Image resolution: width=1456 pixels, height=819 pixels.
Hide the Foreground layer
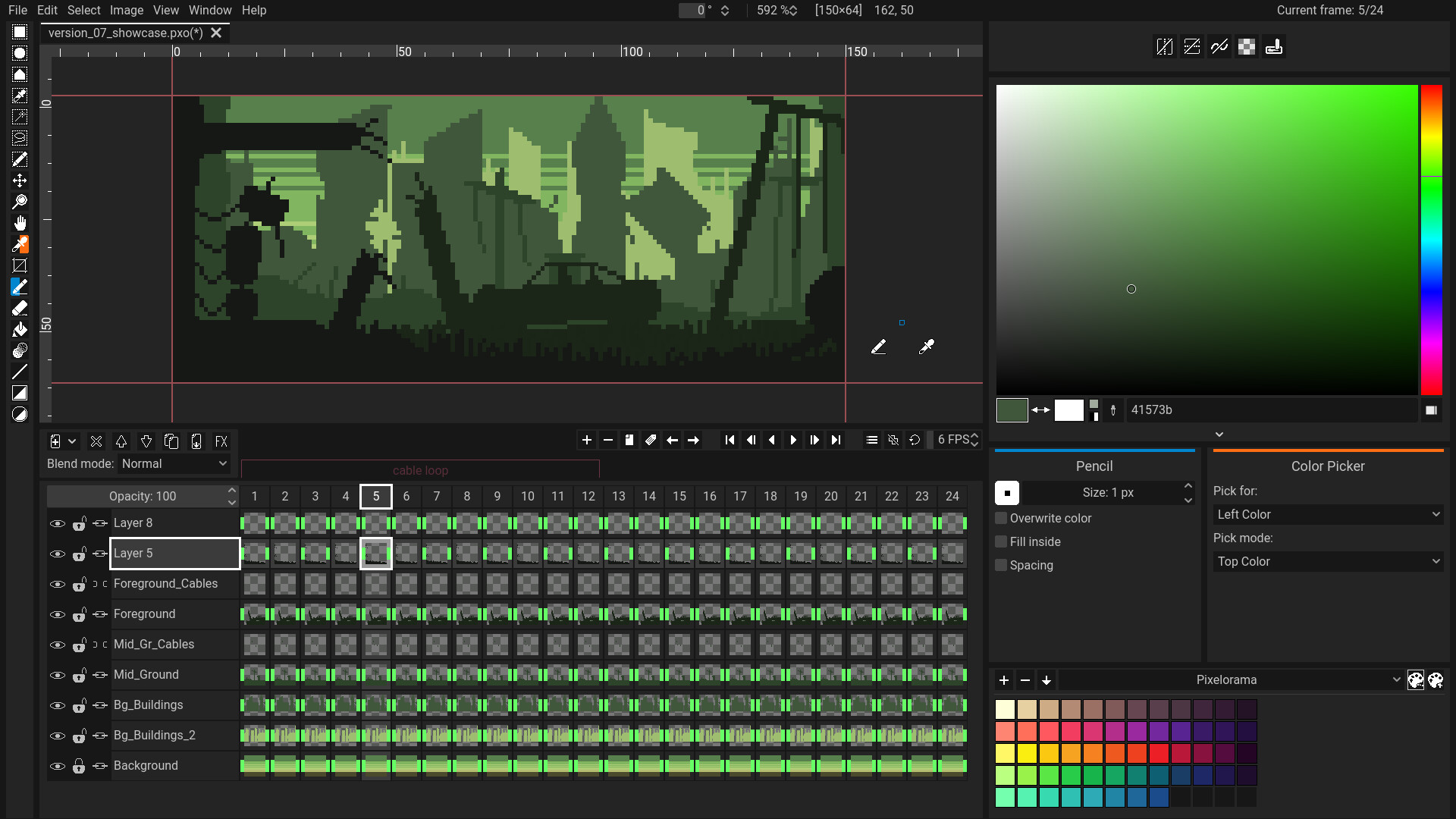click(x=58, y=614)
